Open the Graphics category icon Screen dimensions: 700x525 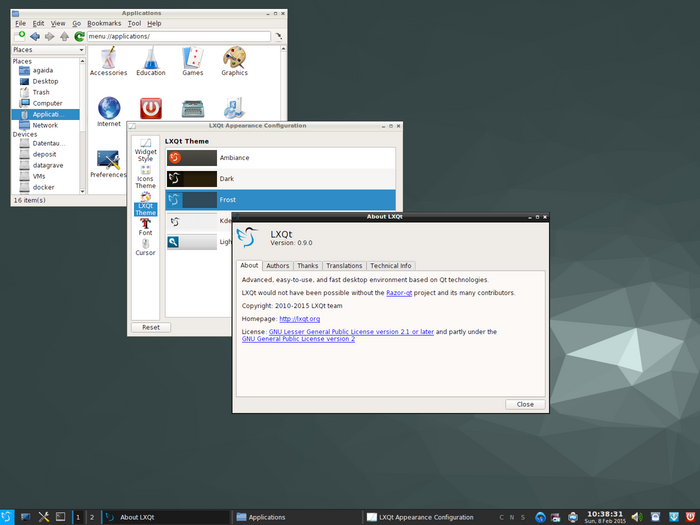(234, 60)
